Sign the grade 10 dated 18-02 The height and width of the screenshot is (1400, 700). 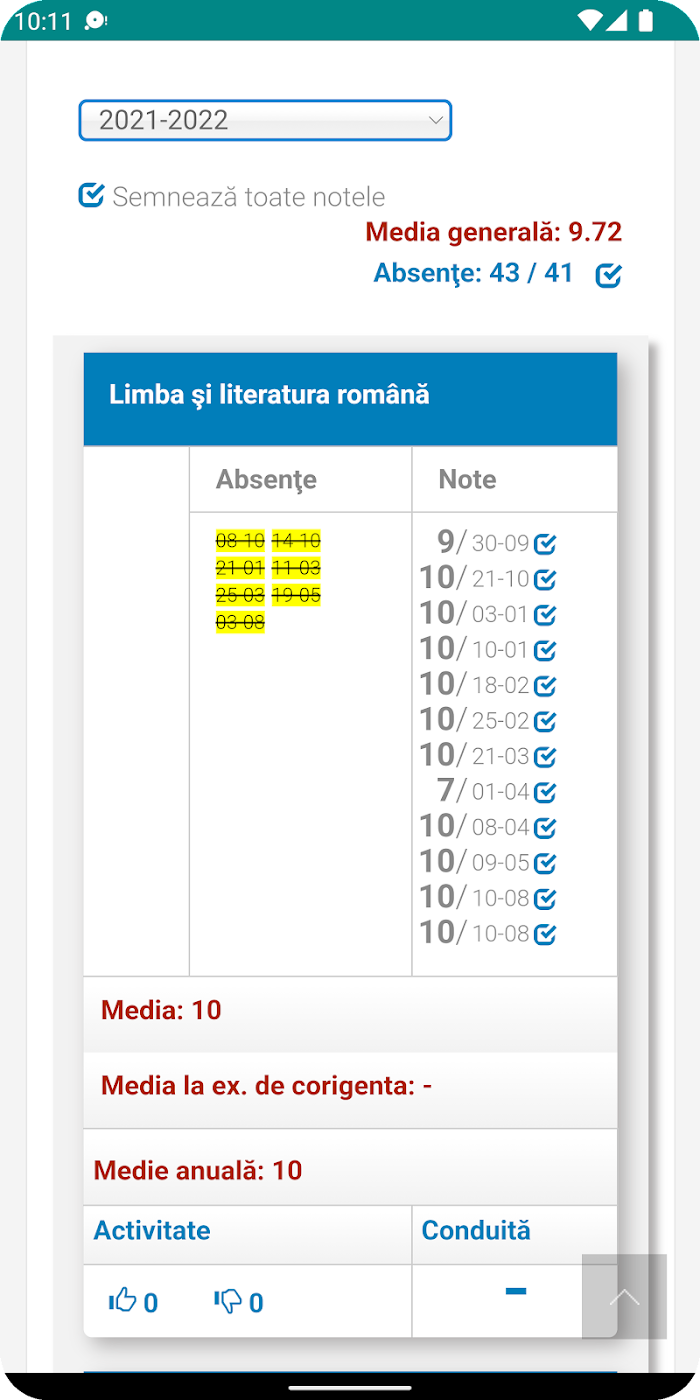click(545, 686)
